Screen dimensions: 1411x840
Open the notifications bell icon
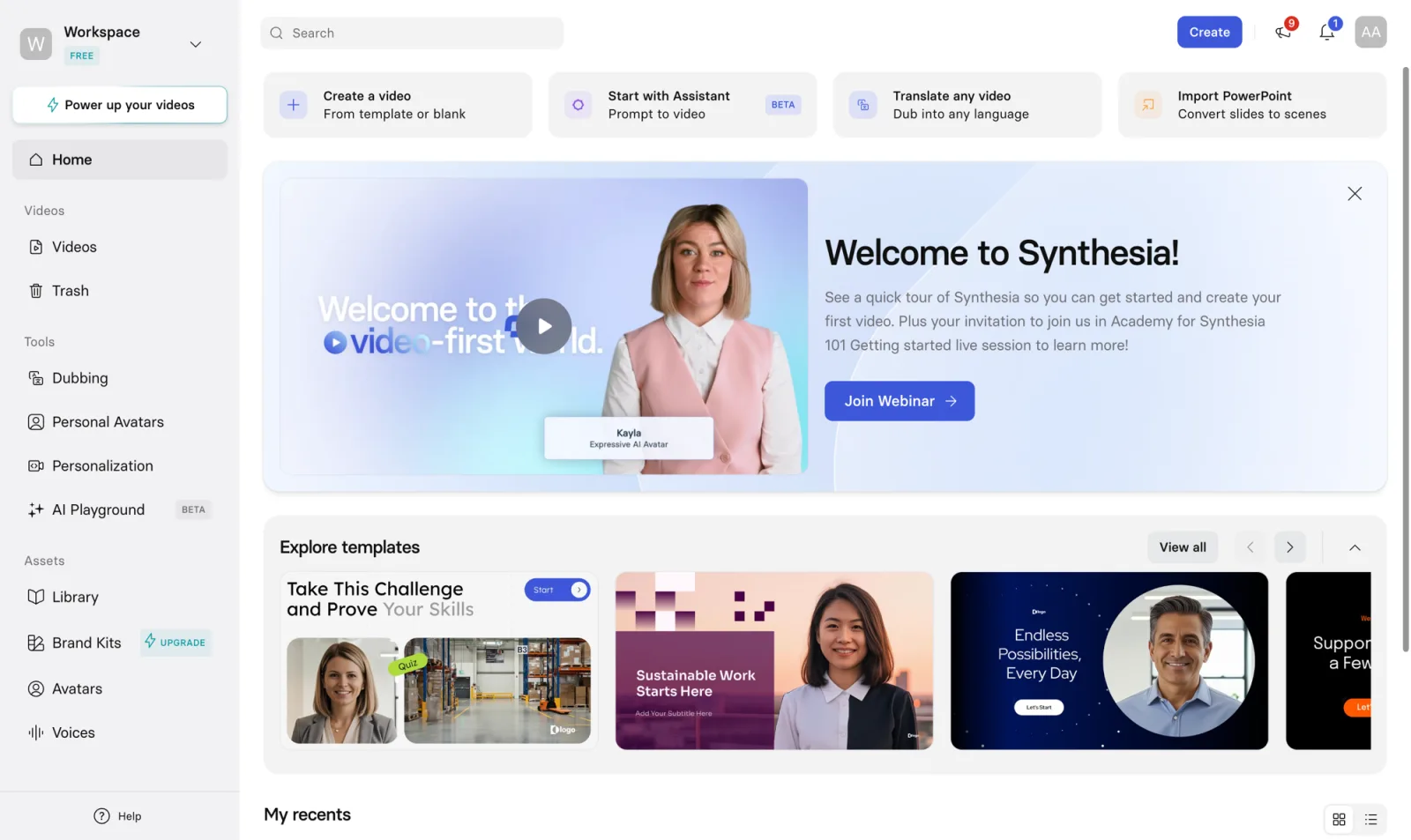coord(1326,33)
